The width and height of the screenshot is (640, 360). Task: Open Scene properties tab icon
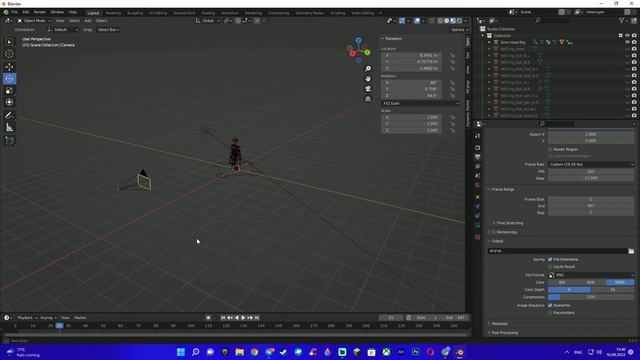pyautogui.click(x=478, y=176)
